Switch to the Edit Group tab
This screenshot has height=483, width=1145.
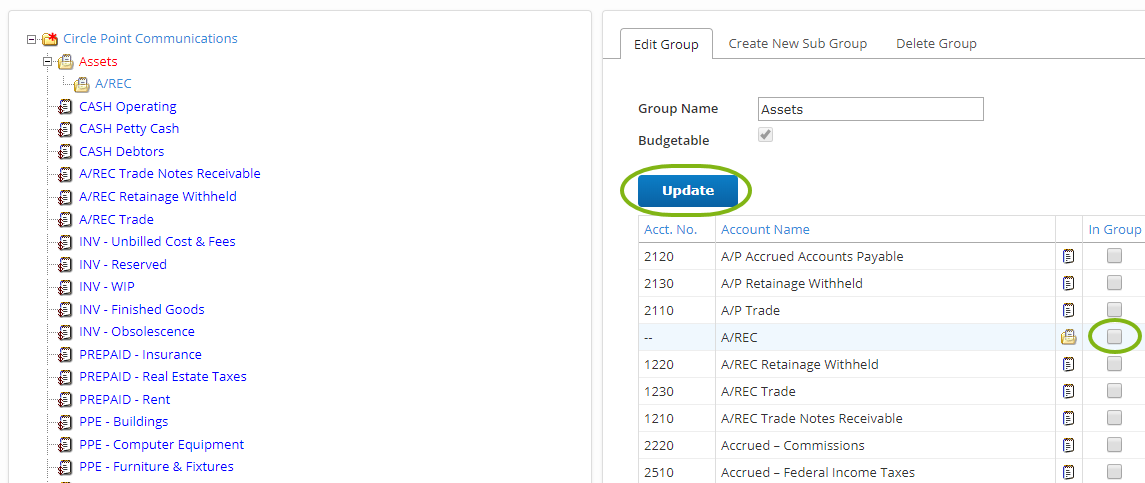(x=666, y=45)
